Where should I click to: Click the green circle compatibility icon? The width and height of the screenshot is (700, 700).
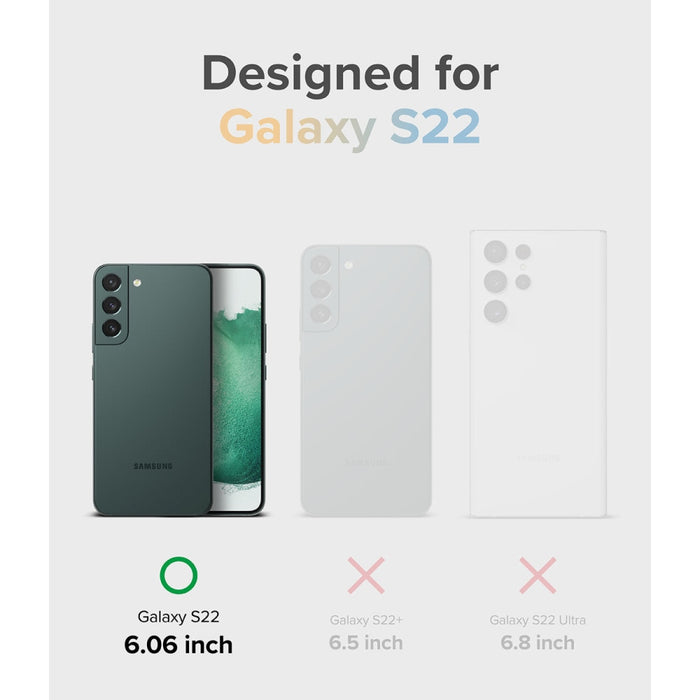click(178, 575)
